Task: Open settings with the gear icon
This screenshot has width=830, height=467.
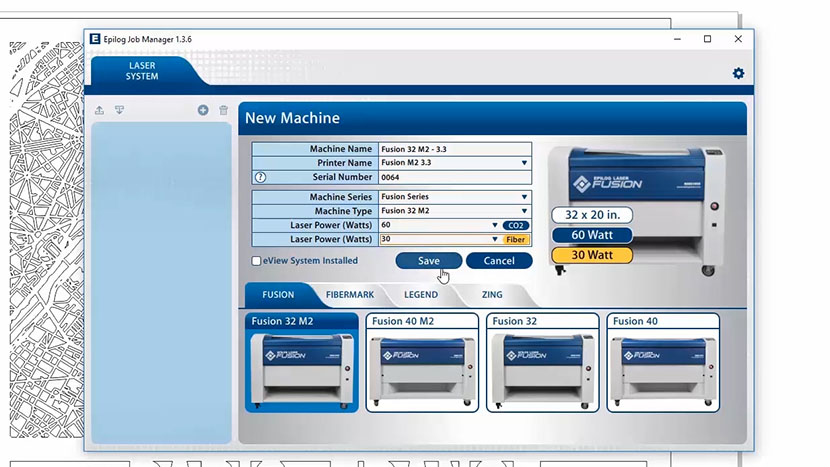Action: [738, 73]
